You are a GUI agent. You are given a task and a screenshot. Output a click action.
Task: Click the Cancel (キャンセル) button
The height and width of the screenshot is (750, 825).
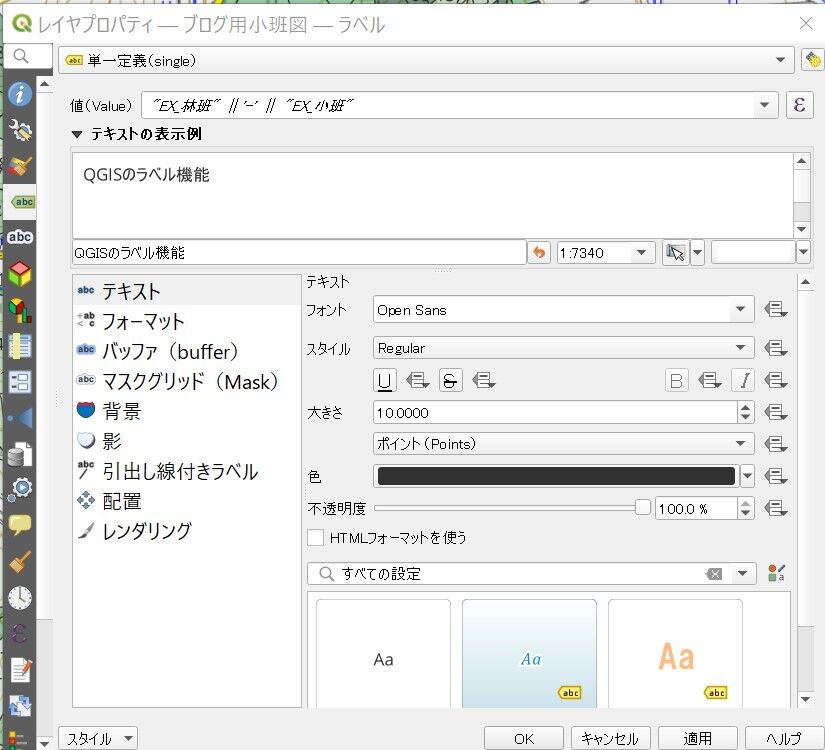point(610,738)
